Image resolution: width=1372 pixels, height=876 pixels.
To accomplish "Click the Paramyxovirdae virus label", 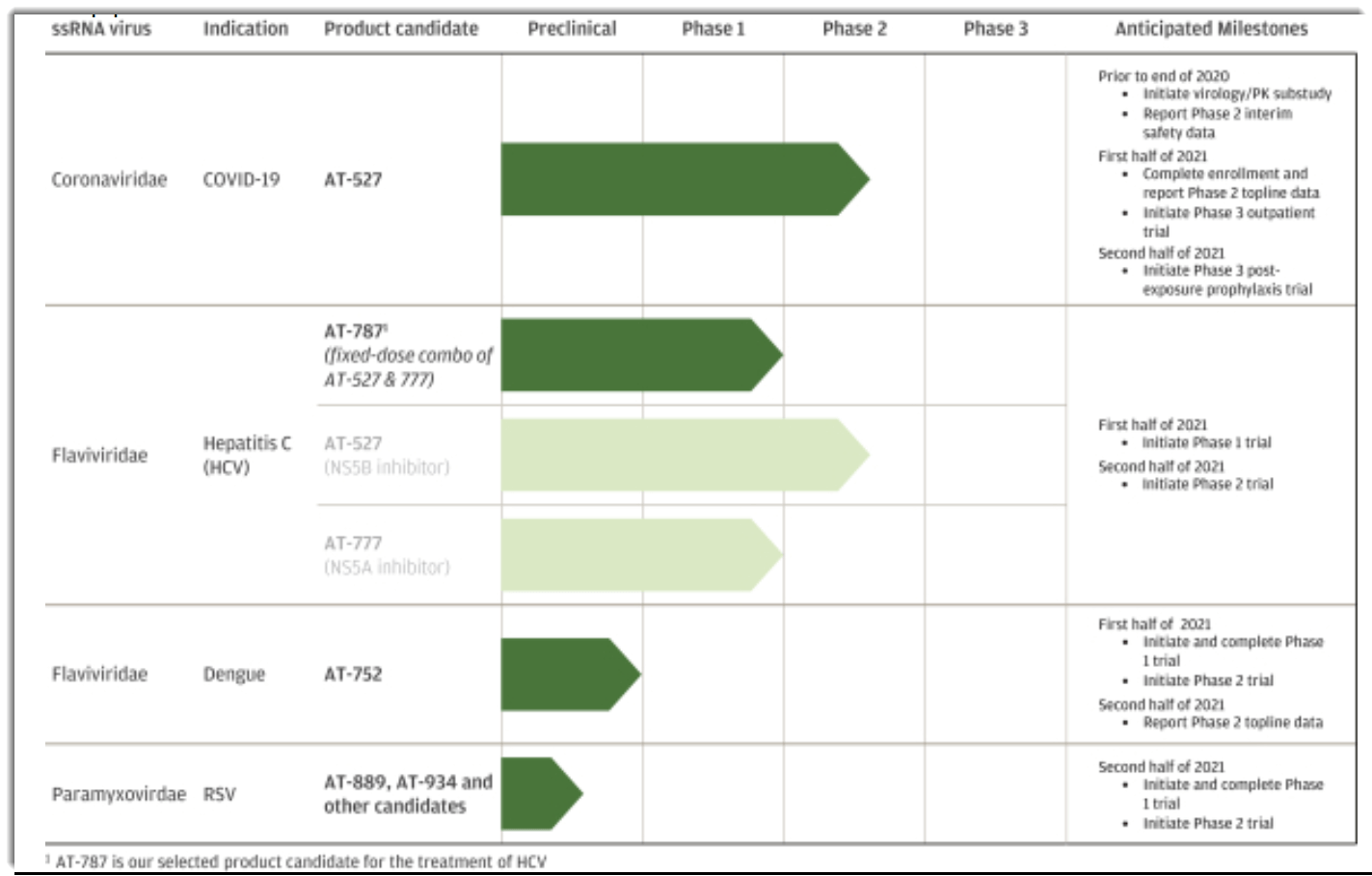I will click(x=119, y=794).
